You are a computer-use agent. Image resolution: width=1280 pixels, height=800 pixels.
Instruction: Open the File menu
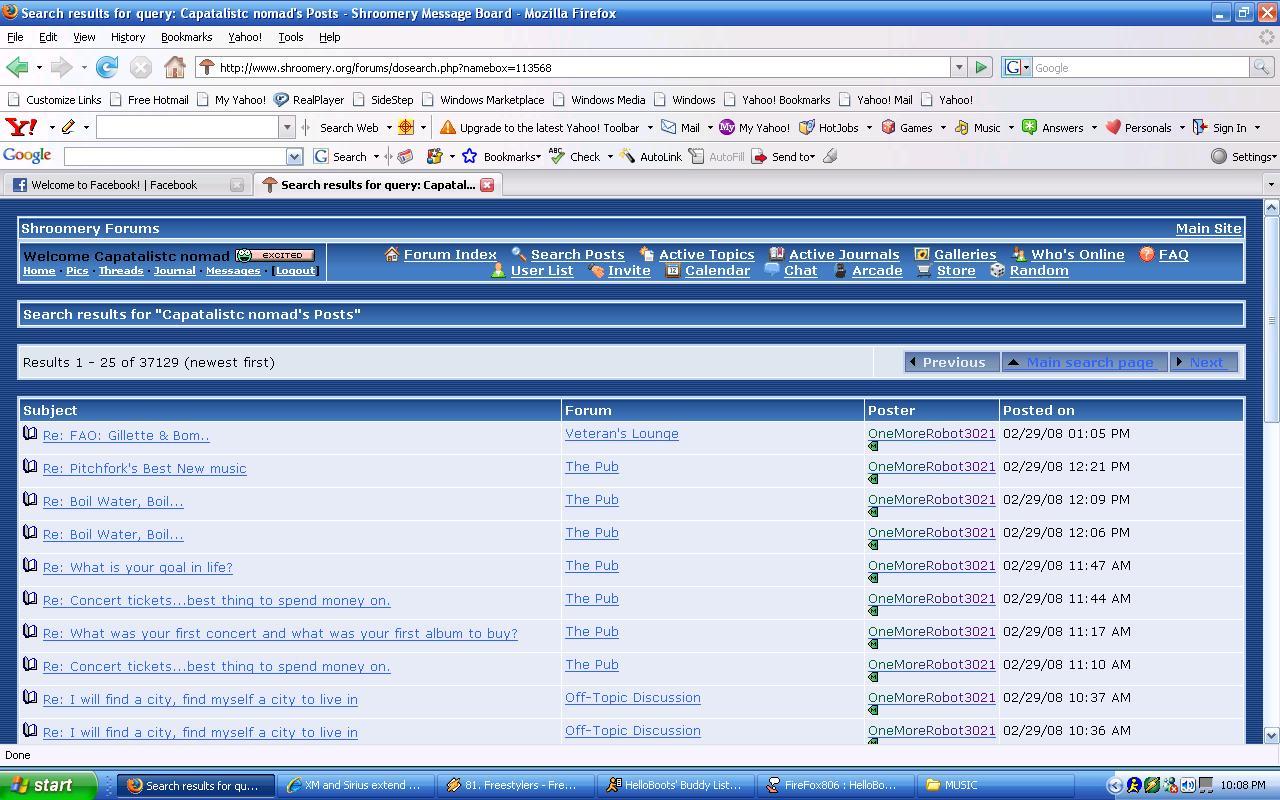pos(15,37)
